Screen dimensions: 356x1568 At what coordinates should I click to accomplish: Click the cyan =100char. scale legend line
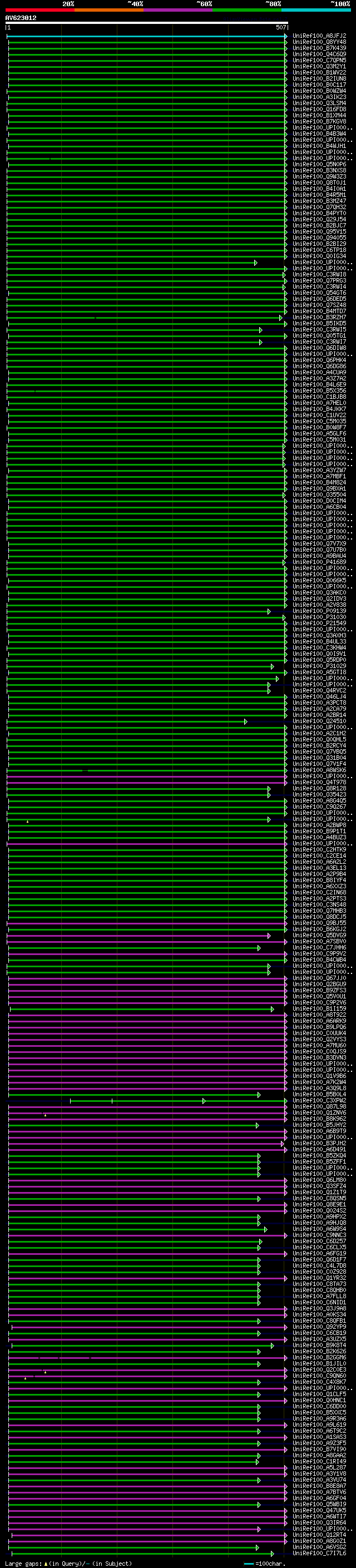pyautogui.click(x=248, y=1564)
